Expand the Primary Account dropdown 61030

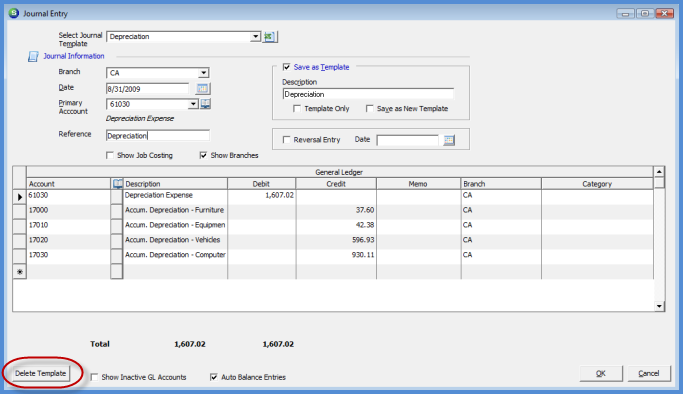[193, 104]
